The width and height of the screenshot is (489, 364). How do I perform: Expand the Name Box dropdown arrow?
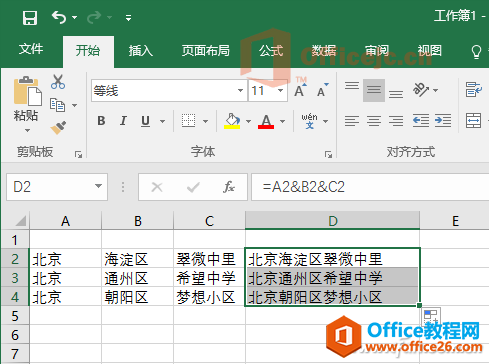(98, 186)
